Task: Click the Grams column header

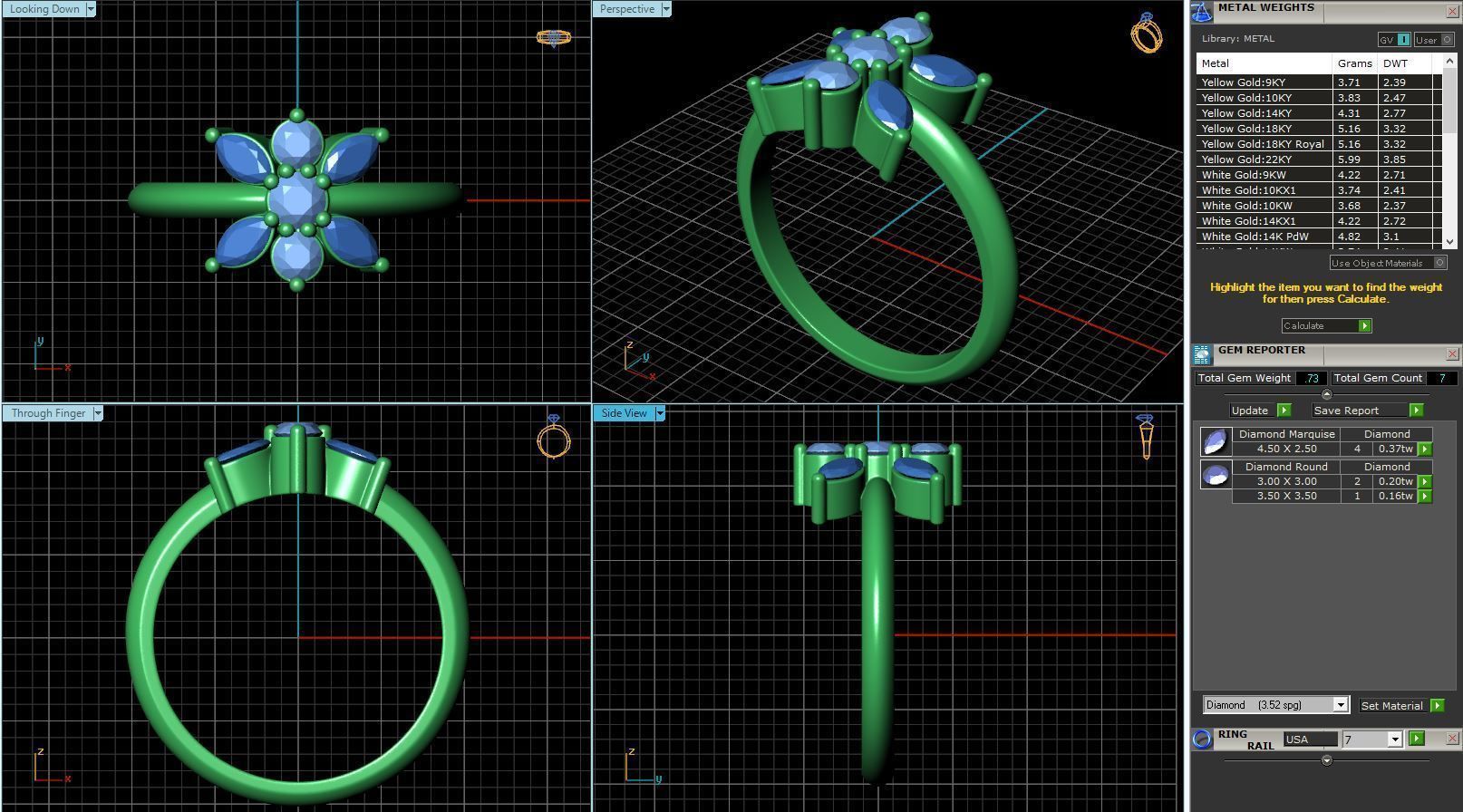Action: coord(1354,63)
